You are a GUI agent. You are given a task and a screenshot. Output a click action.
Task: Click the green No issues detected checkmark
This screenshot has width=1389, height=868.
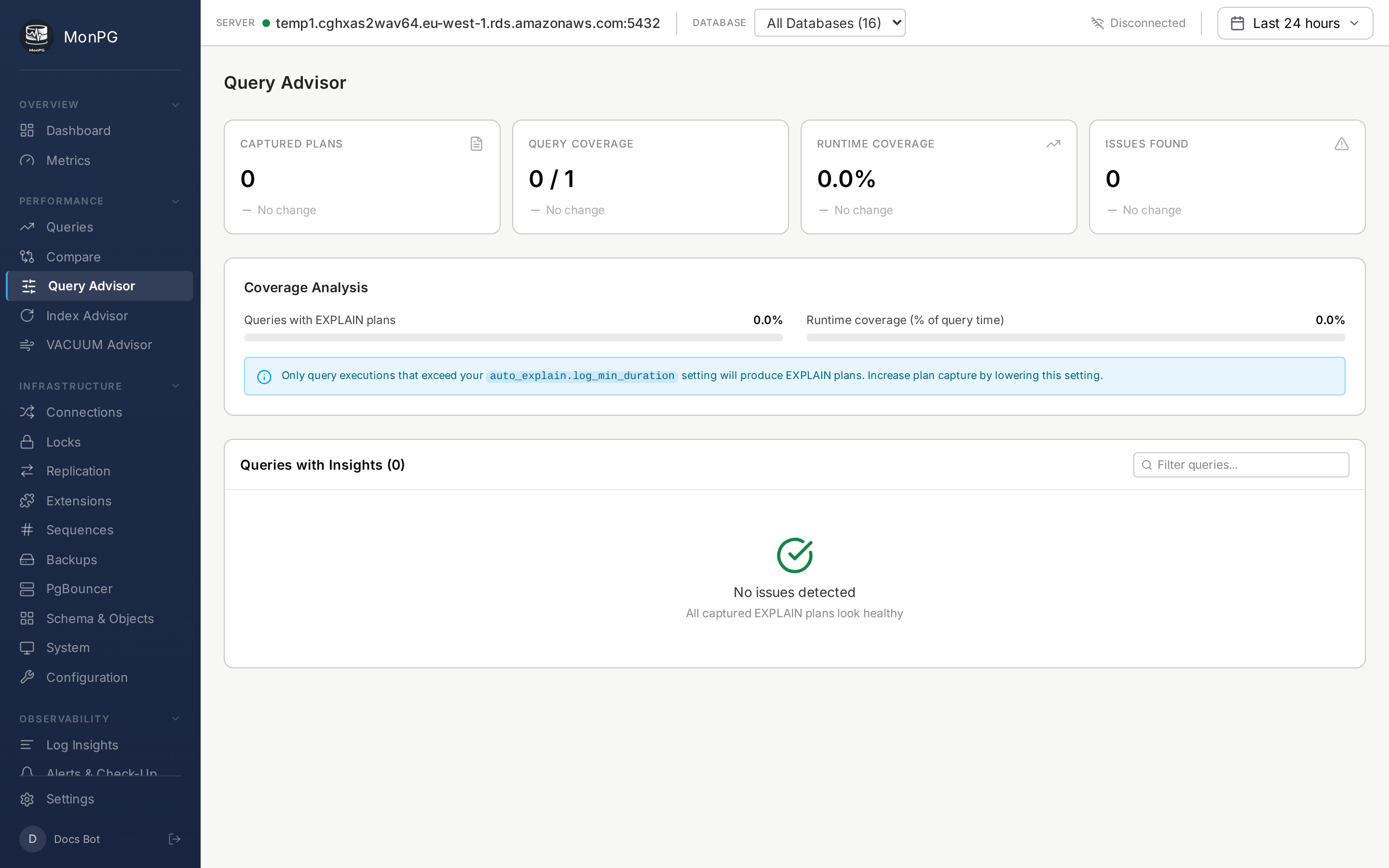[x=794, y=555]
